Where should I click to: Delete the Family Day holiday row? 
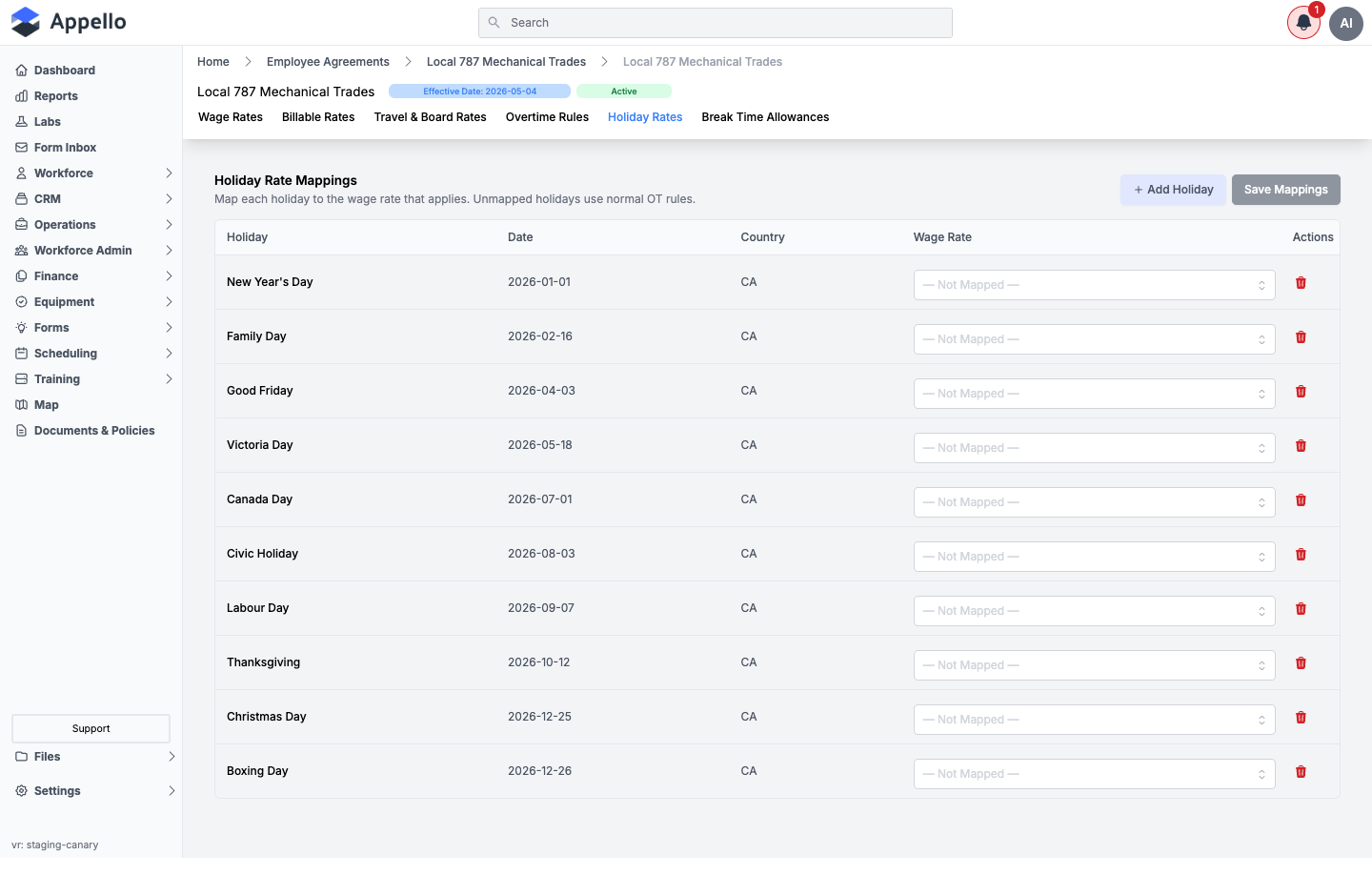point(1301,337)
